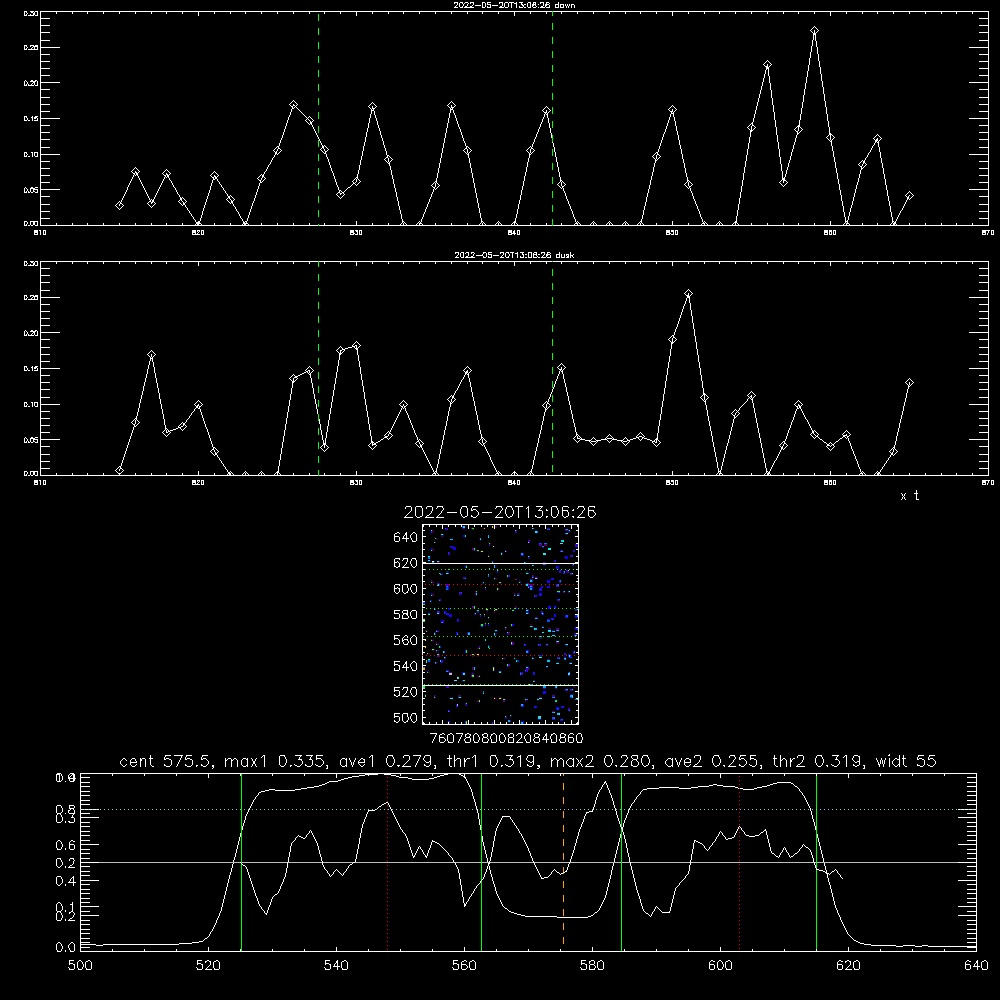Image resolution: width=1000 pixels, height=1000 pixels.
Task: Click the '2022-05-20T13:06:26 dawn' plot title
Action: click(514, 5)
